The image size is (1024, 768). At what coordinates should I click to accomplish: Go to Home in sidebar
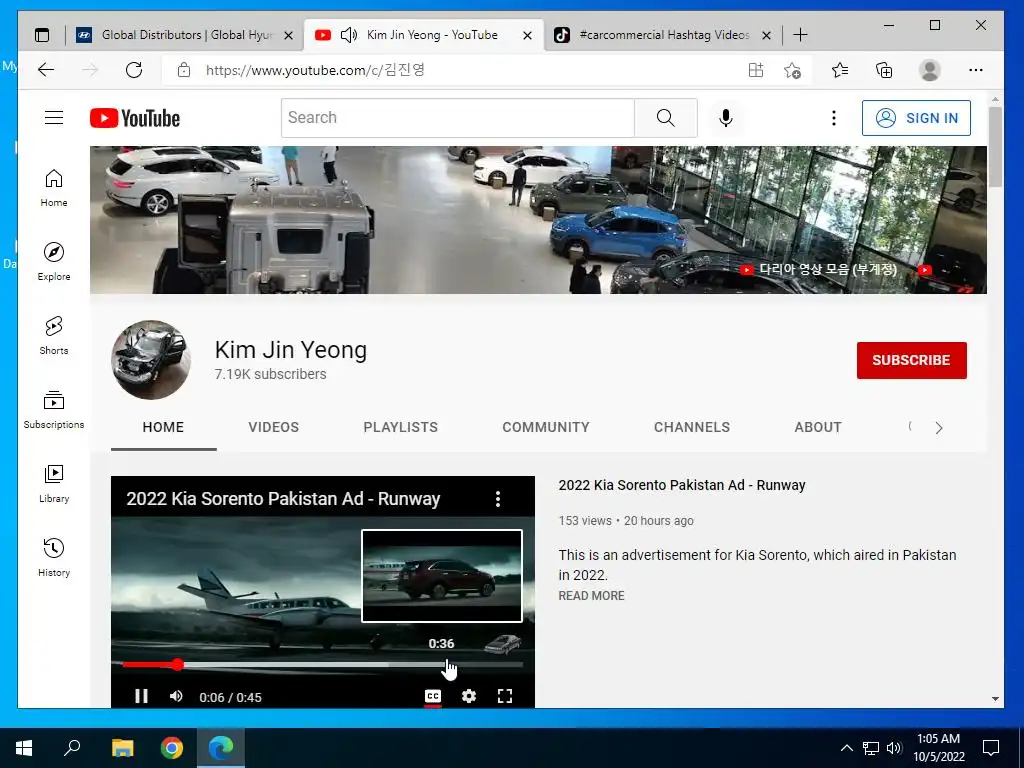(x=54, y=188)
